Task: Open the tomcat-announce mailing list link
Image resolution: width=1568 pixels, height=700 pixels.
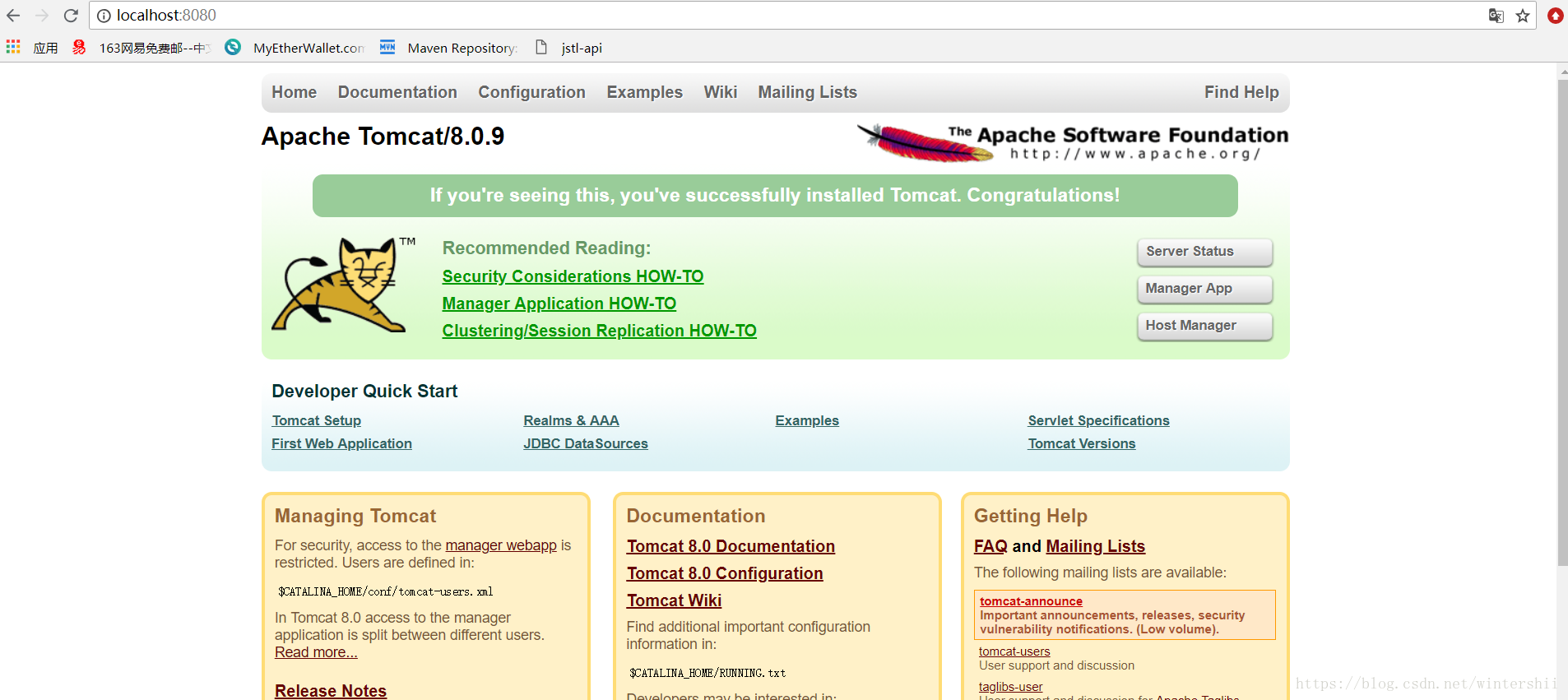Action: tap(1031, 601)
